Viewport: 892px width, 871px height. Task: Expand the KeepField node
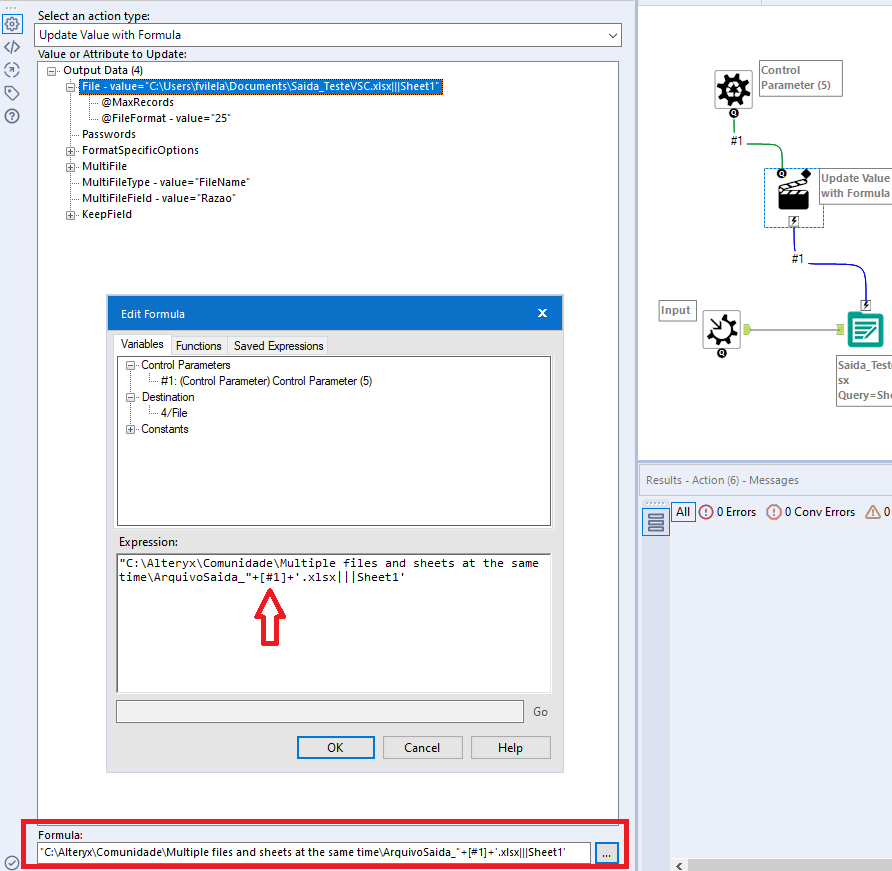pos(70,215)
